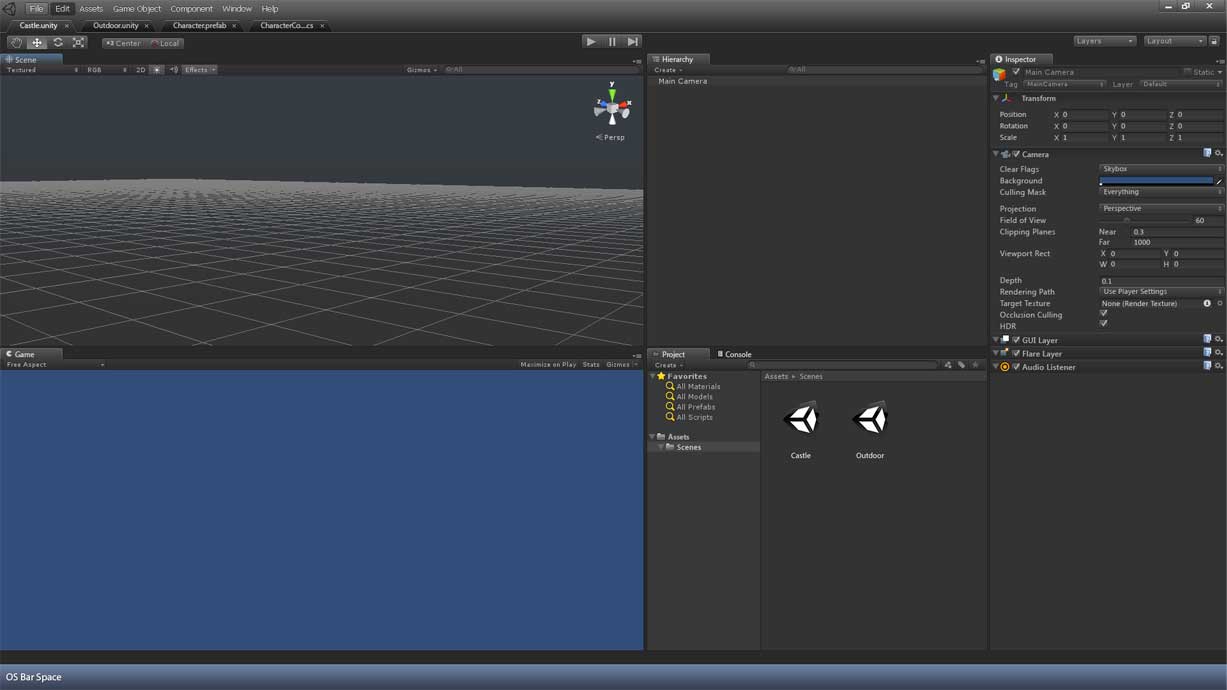The height and width of the screenshot is (690, 1227).
Task: Select the Castle scene thumbnail in Project panel
Action: click(800, 419)
